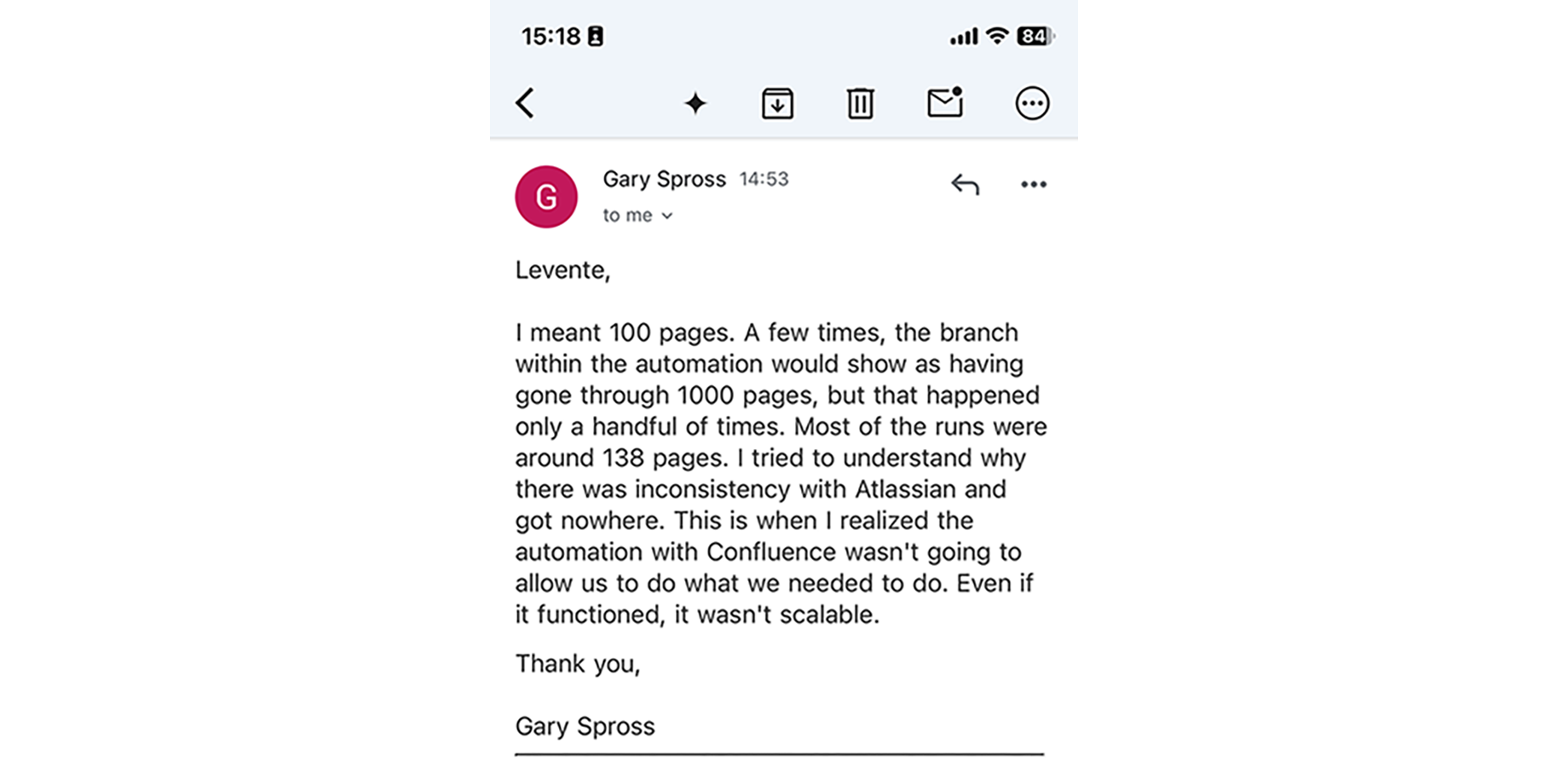This screenshot has width=1568, height=767.
Task: Tap the cellular signal bars icon
Action: (964, 37)
